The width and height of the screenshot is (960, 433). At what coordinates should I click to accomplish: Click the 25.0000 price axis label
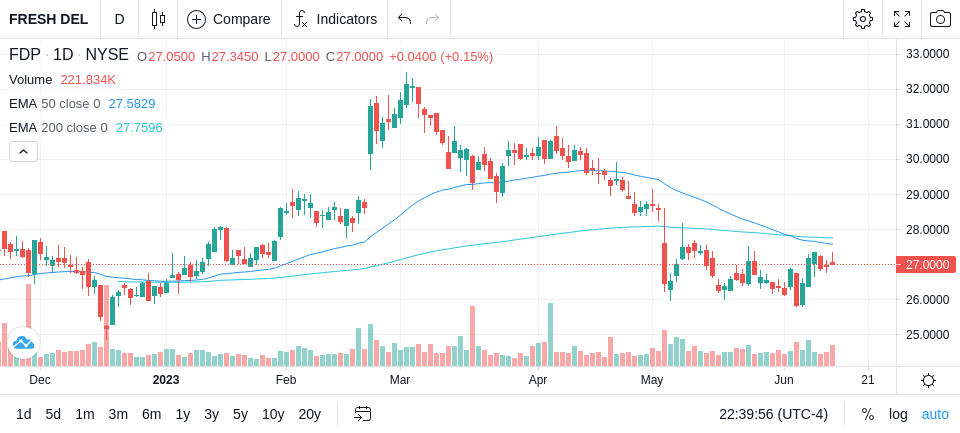(928, 335)
